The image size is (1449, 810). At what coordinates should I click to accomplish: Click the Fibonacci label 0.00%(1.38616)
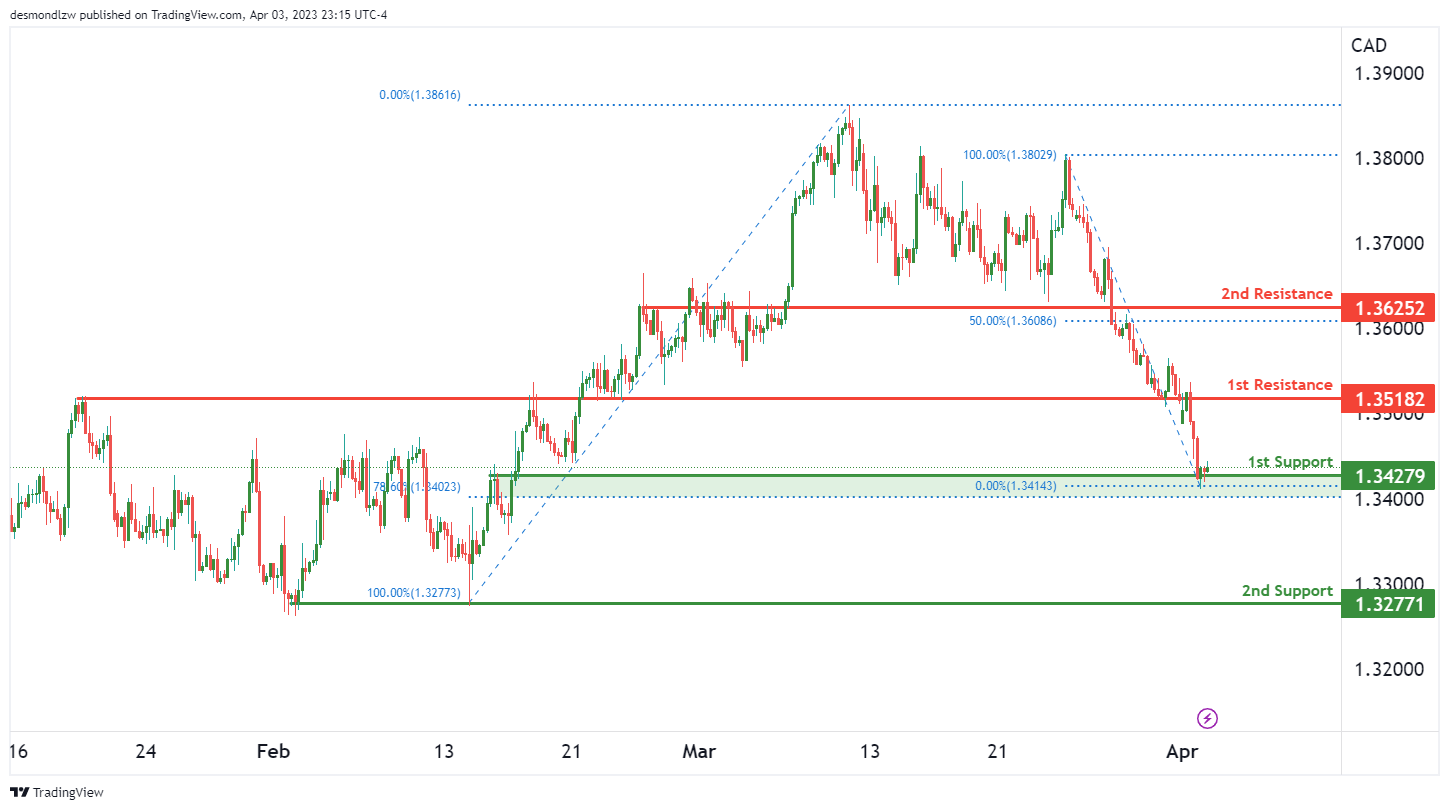click(x=420, y=95)
